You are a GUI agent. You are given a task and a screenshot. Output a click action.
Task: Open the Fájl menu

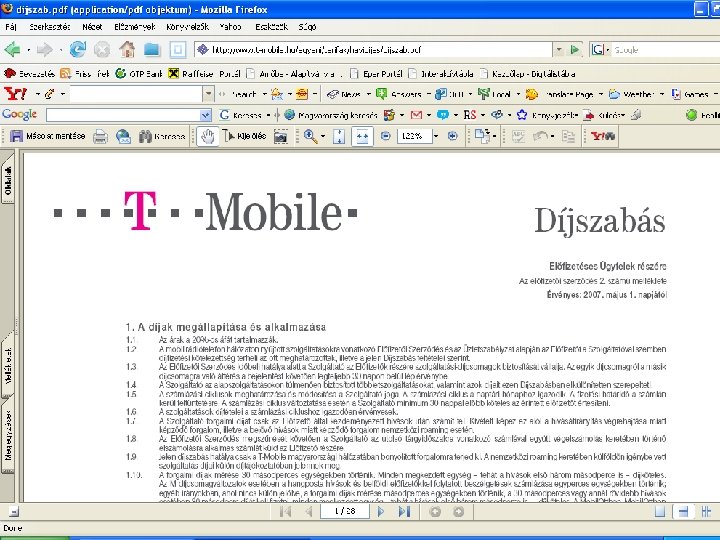11,27
